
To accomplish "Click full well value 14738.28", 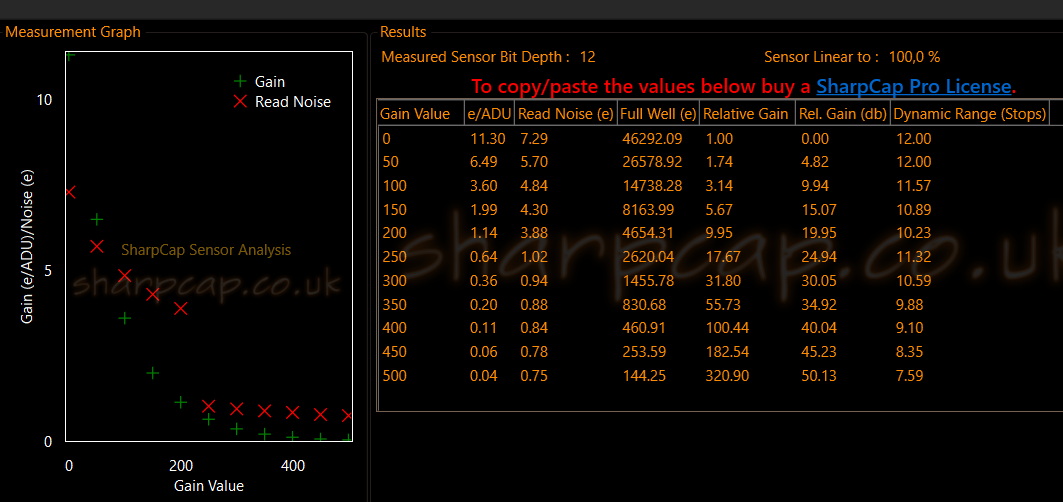I will coord(652,186).
